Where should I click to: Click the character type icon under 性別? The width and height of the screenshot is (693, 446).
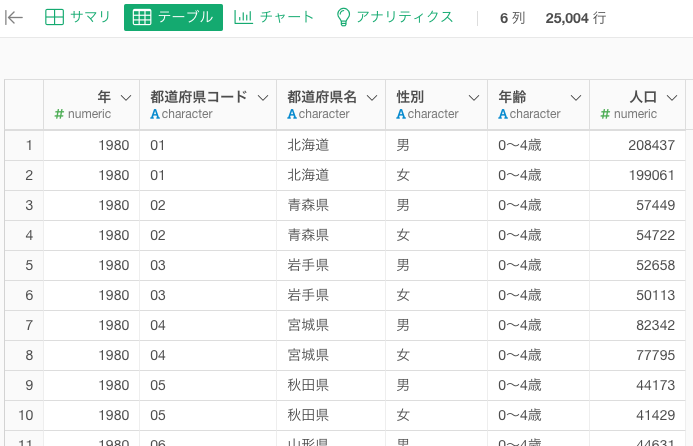[401, 114]
